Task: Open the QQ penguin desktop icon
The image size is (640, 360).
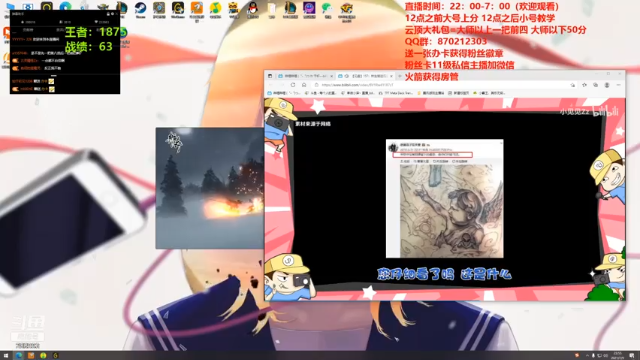Action: point(253,9)
